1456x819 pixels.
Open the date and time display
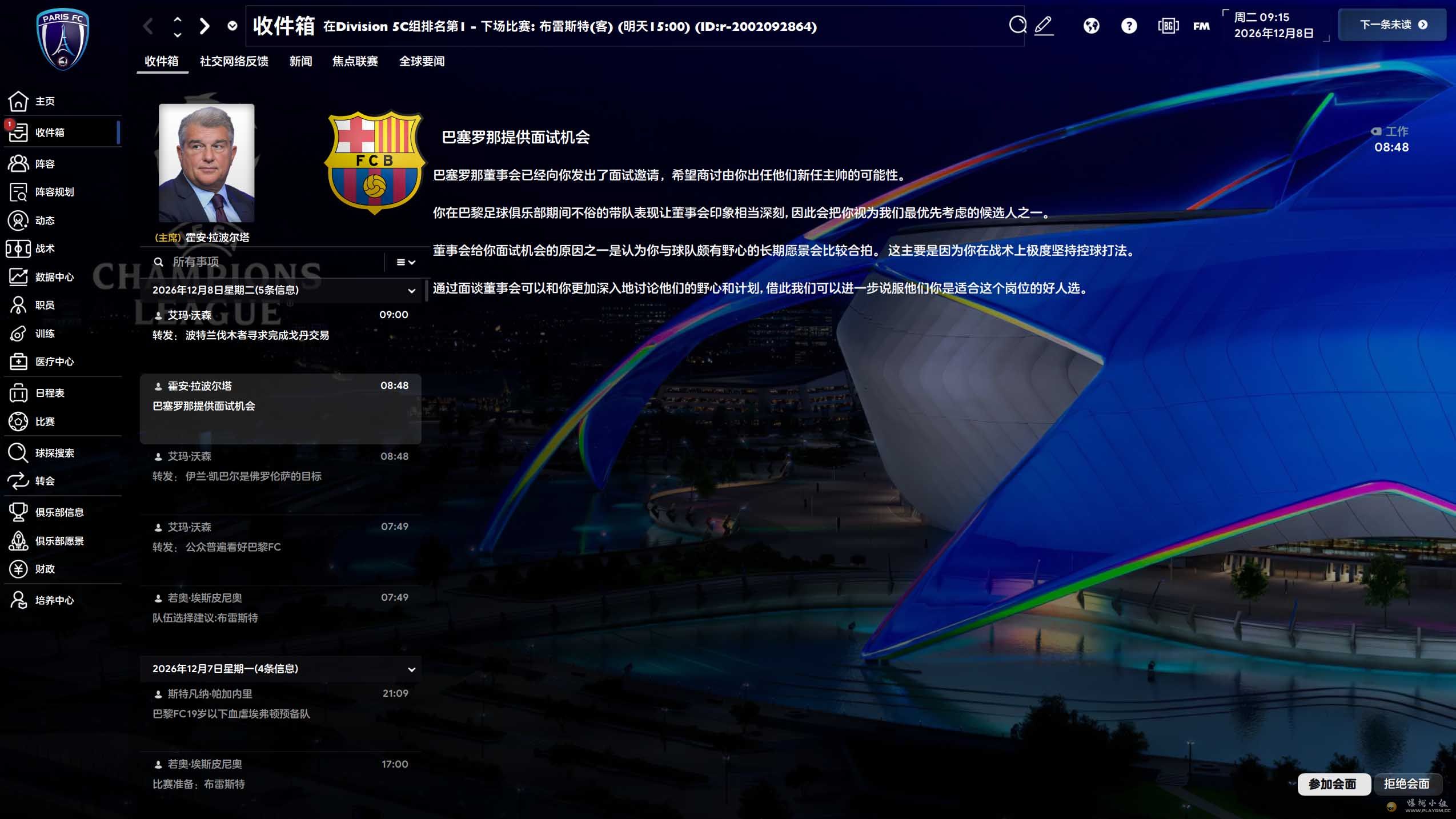click(1273, 25)
